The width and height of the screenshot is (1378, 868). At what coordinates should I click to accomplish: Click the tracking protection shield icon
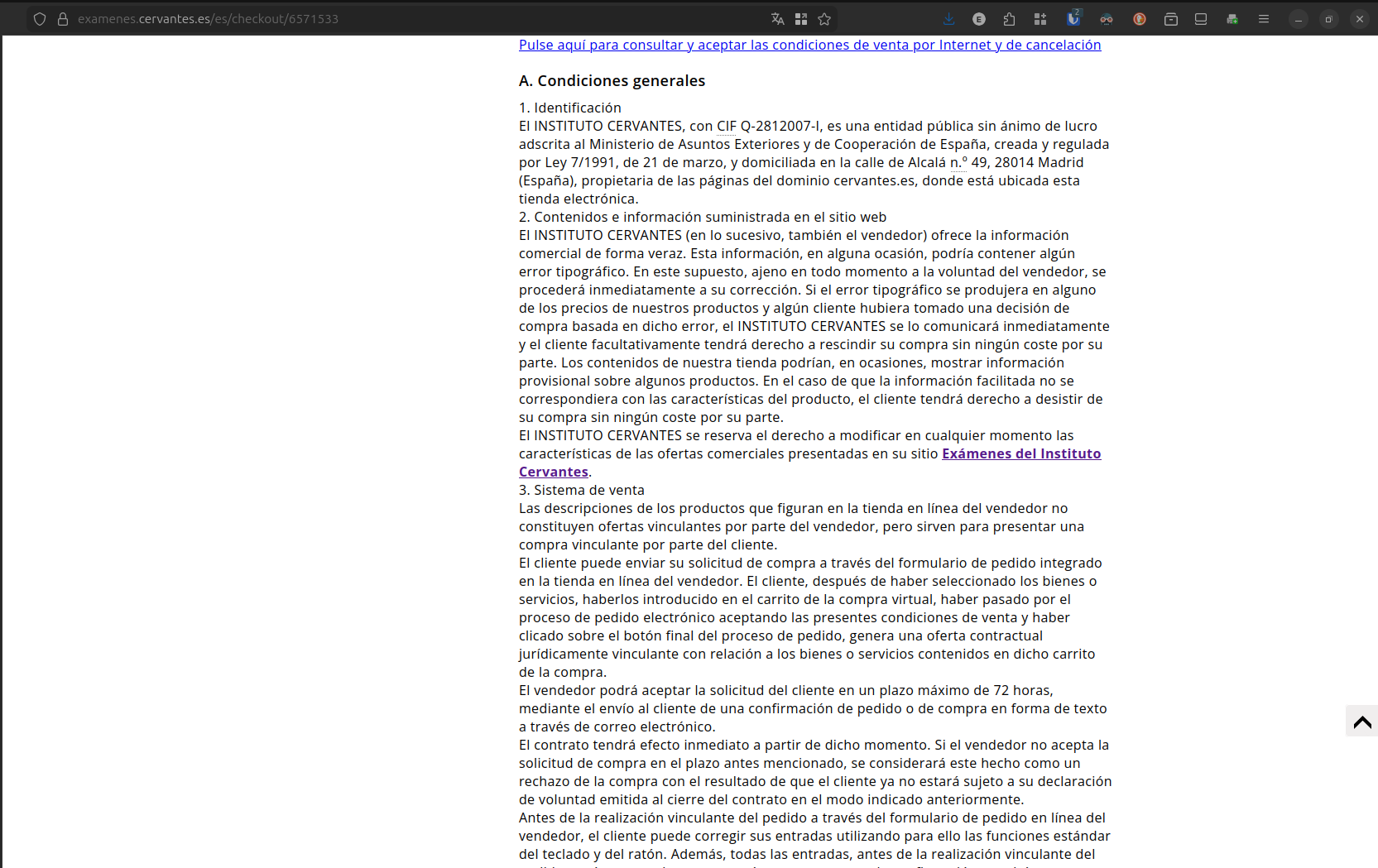(x=39, y=18)
